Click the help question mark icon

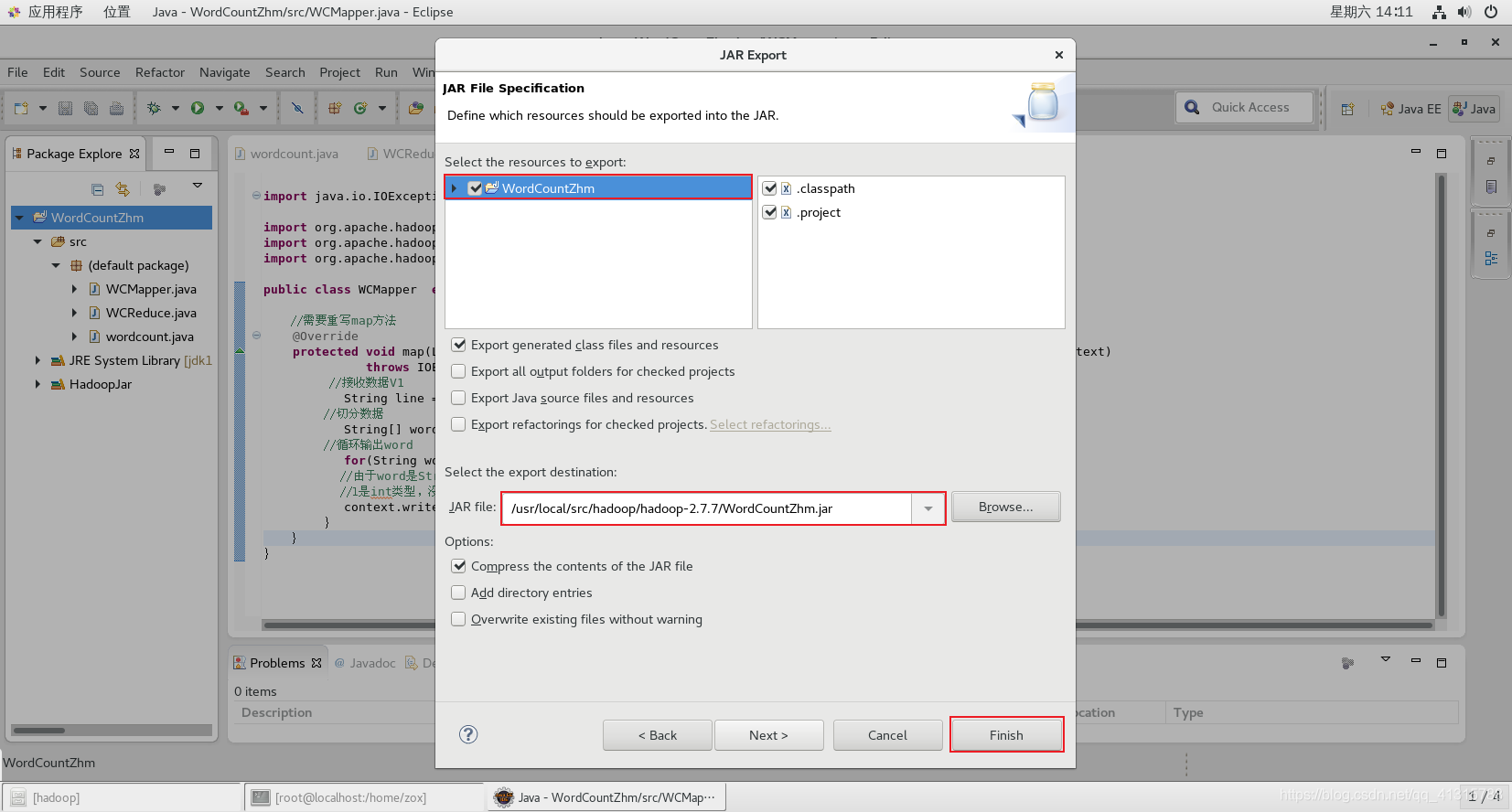pyautogui.click(x=468, y=734)
